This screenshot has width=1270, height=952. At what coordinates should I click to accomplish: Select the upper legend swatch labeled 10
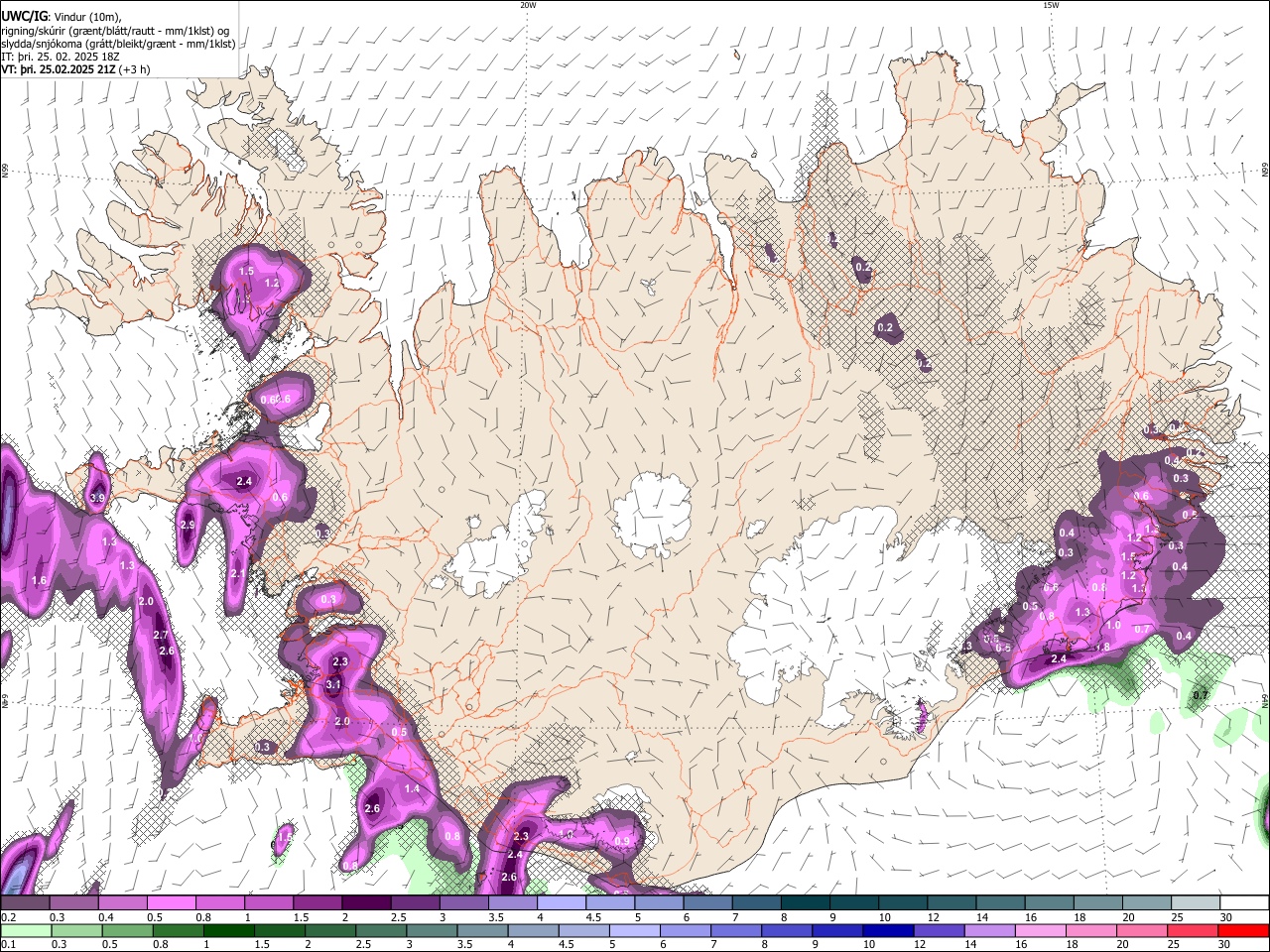coord(903,903)
